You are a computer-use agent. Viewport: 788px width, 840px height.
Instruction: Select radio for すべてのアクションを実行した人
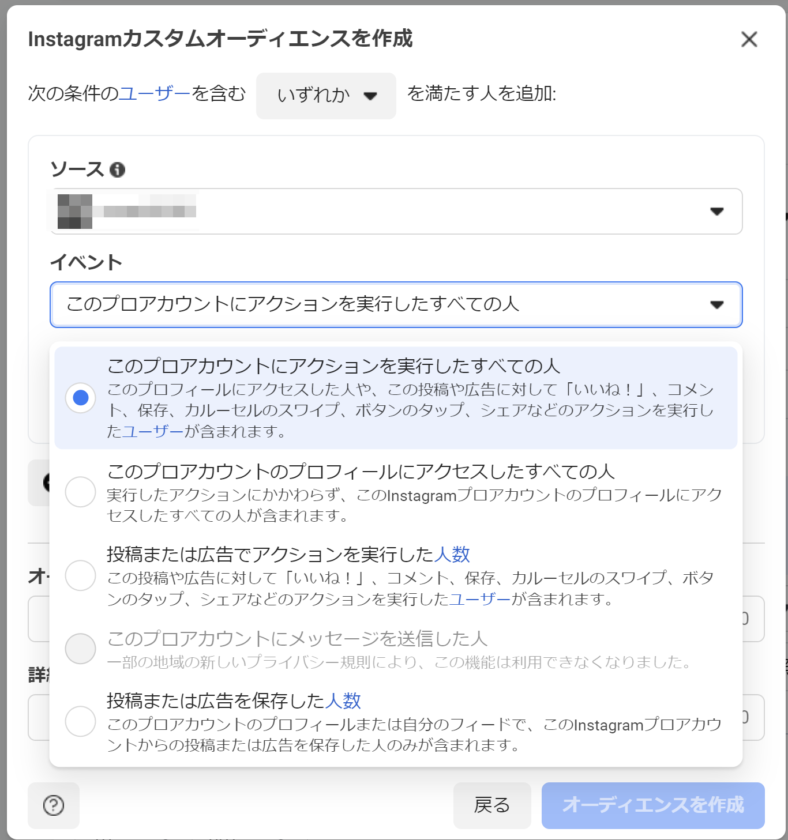coord(80,398)
